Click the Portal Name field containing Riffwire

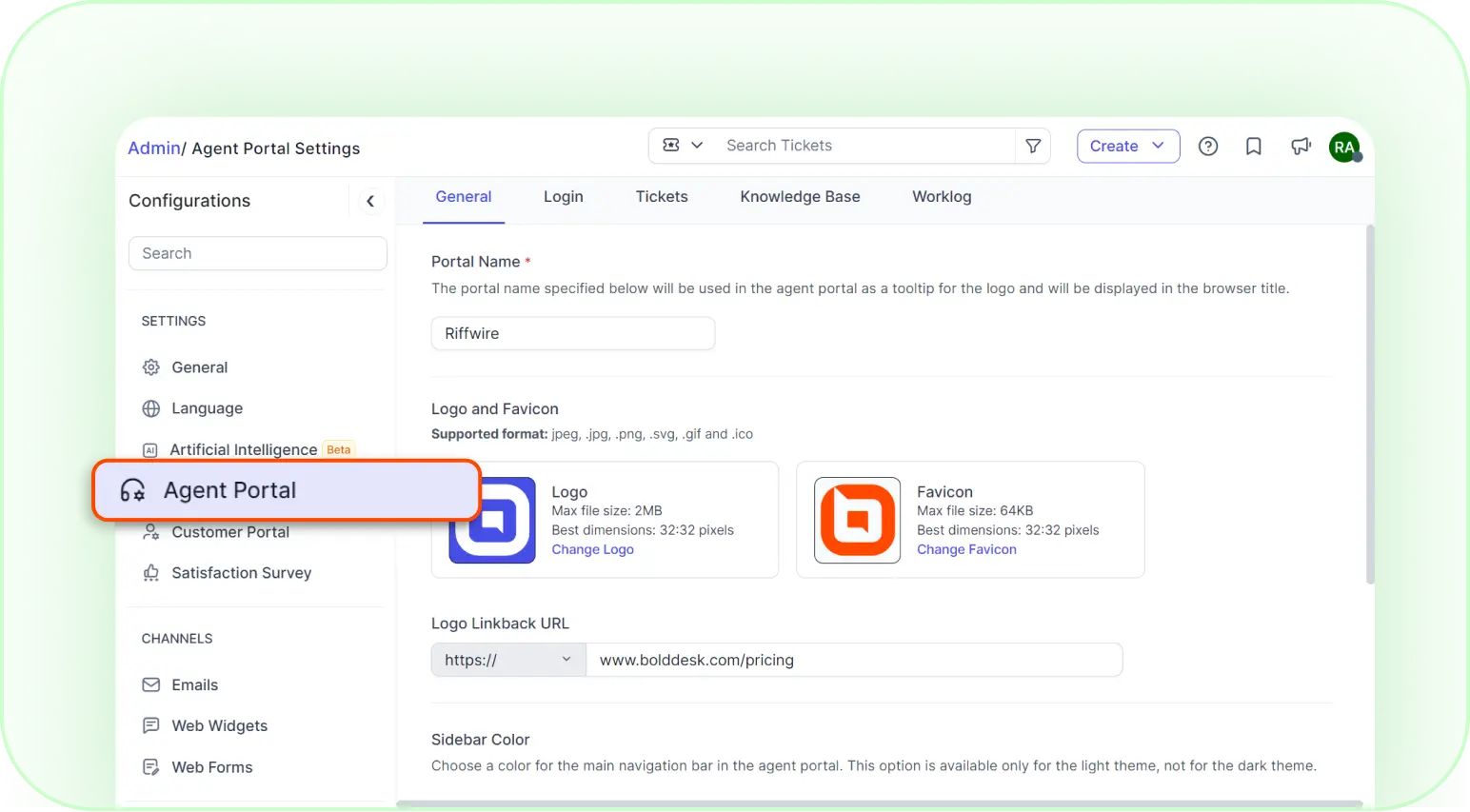pos(573,334)
